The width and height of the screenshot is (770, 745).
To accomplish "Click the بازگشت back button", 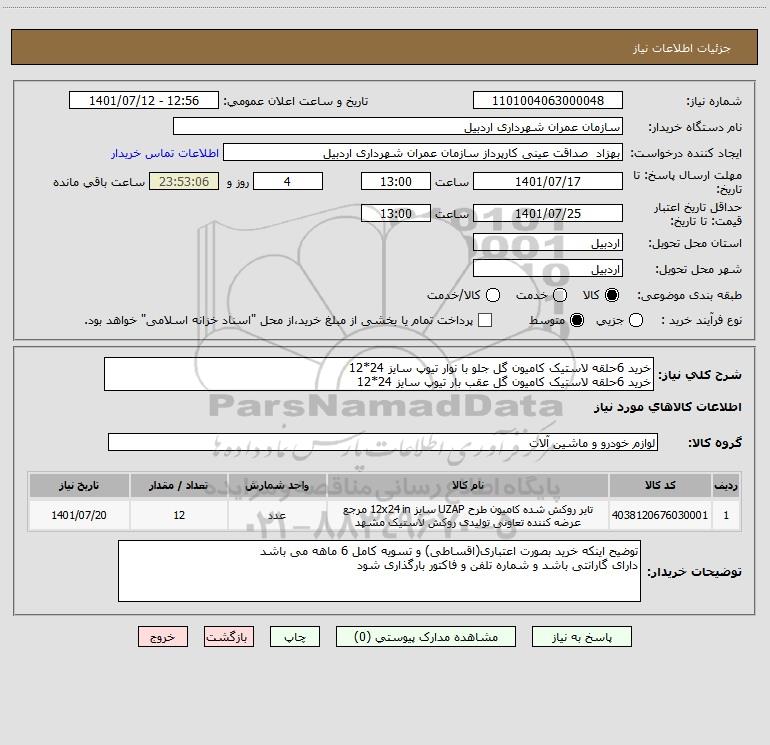I will pos(229,637).
